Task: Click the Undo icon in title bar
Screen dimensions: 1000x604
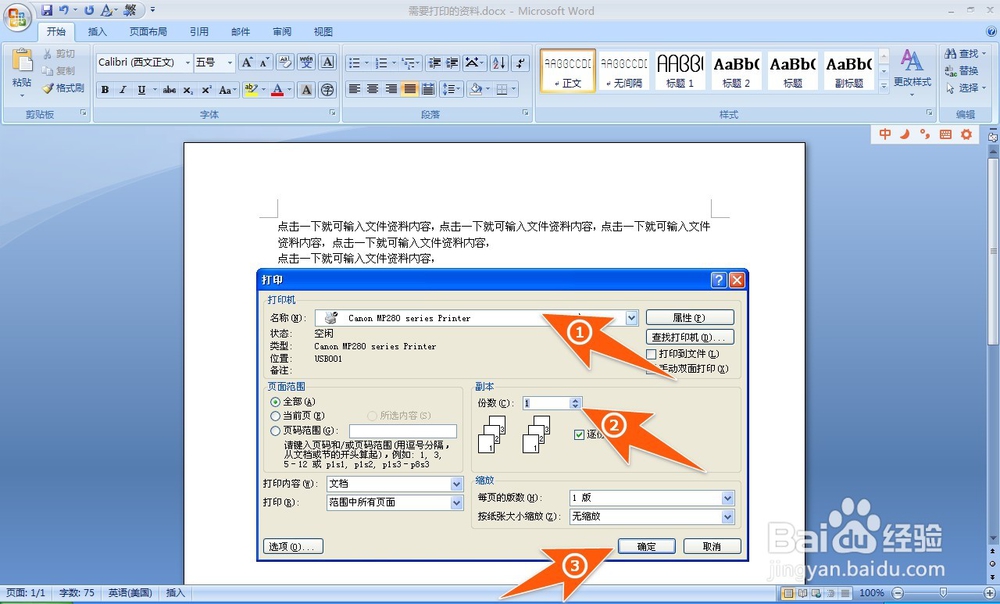Action: click(x=64, y=10)
